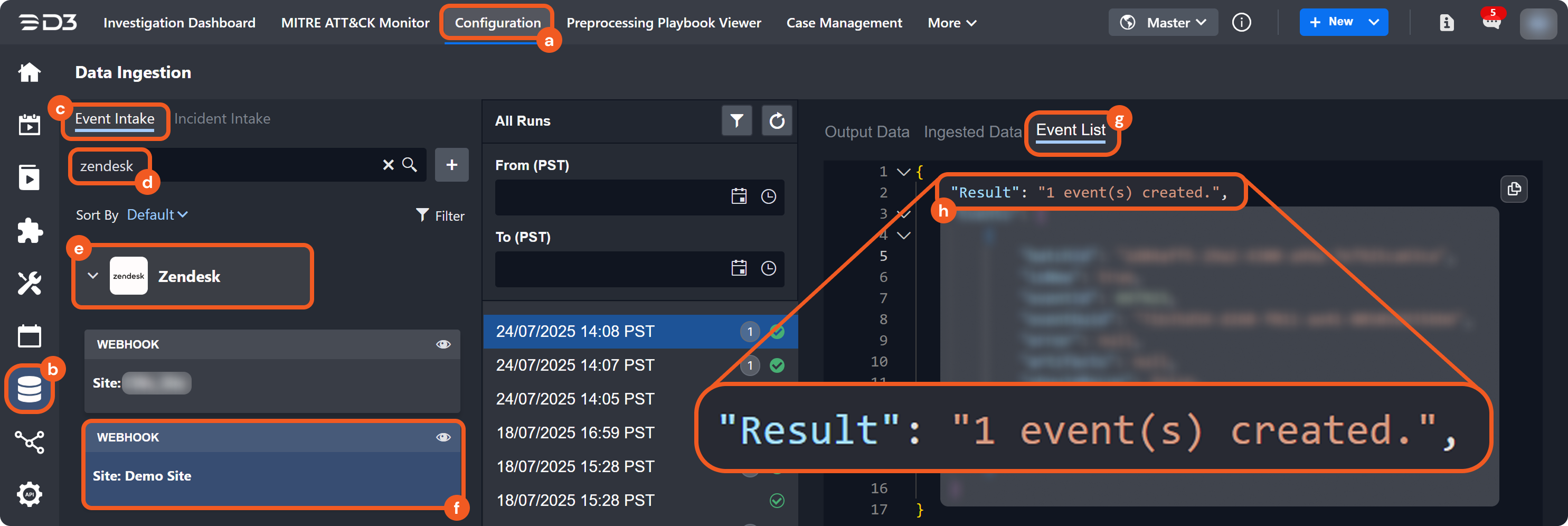Copy the JSON output with copy icon

point(1513,190)
